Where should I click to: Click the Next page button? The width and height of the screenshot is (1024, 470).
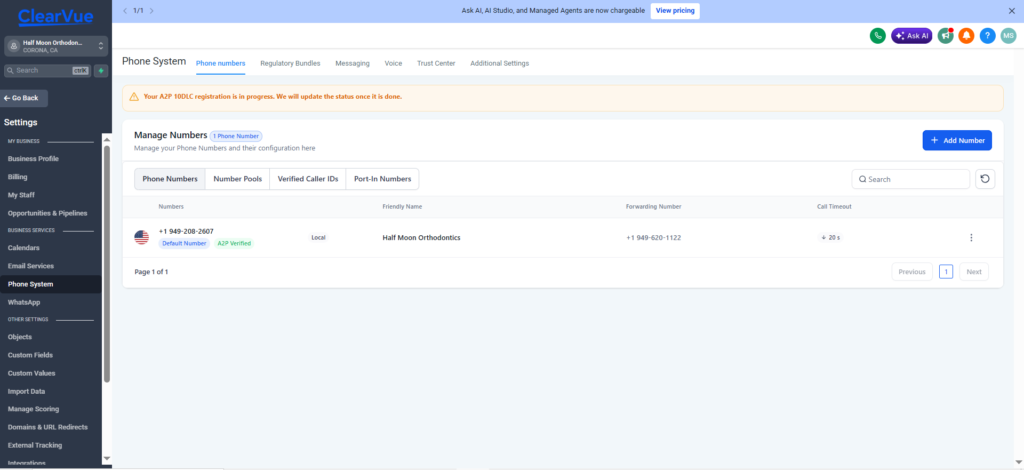[x=974, y=272]
